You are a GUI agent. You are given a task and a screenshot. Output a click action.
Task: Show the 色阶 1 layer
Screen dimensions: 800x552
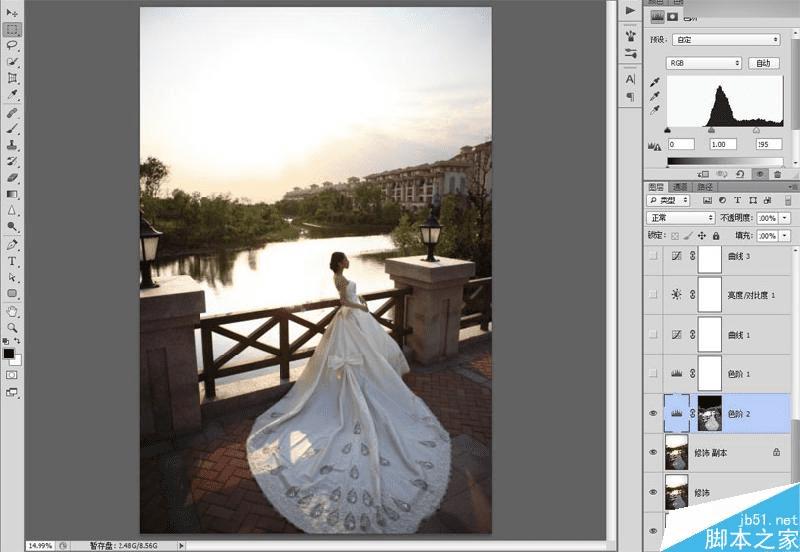point(653,373)
